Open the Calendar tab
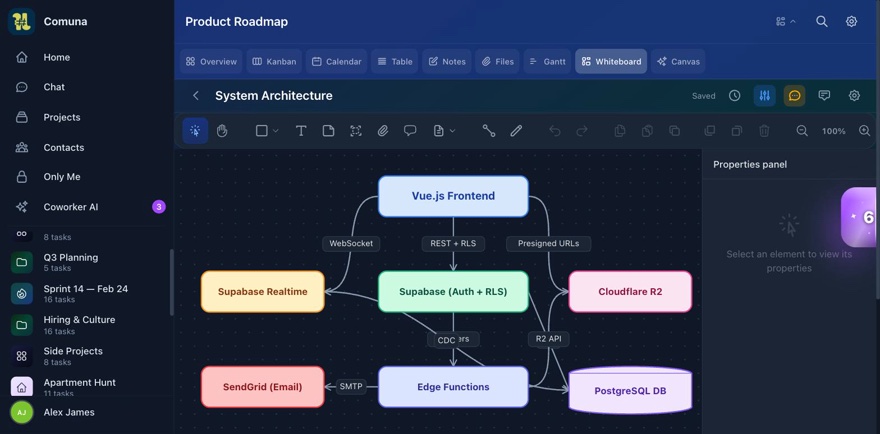Viewport: 880px width, 434px height. [x=336, y=61]
